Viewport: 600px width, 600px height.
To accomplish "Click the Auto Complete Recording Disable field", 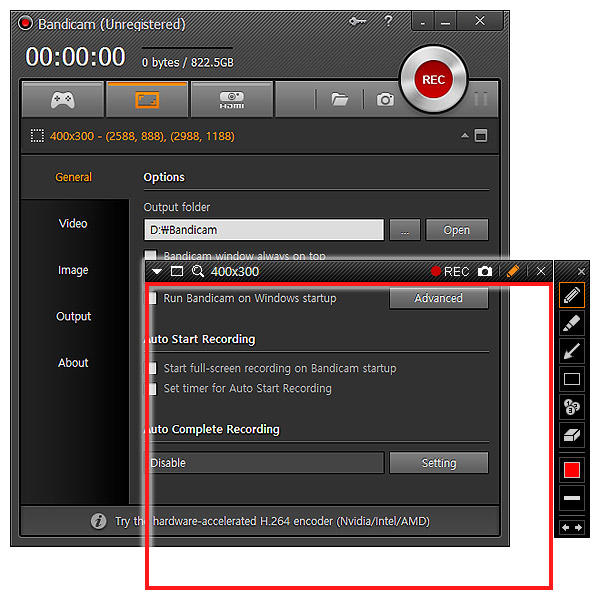I will click(265, 463).
